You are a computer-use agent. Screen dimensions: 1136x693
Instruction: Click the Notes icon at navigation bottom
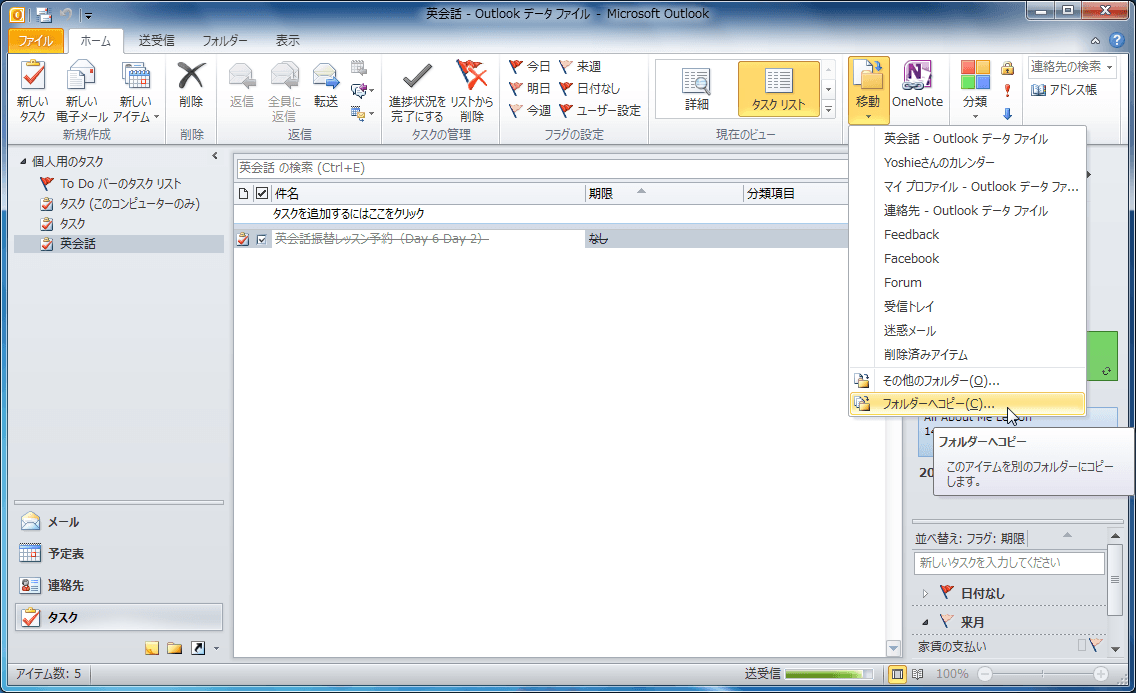[151, 648]
